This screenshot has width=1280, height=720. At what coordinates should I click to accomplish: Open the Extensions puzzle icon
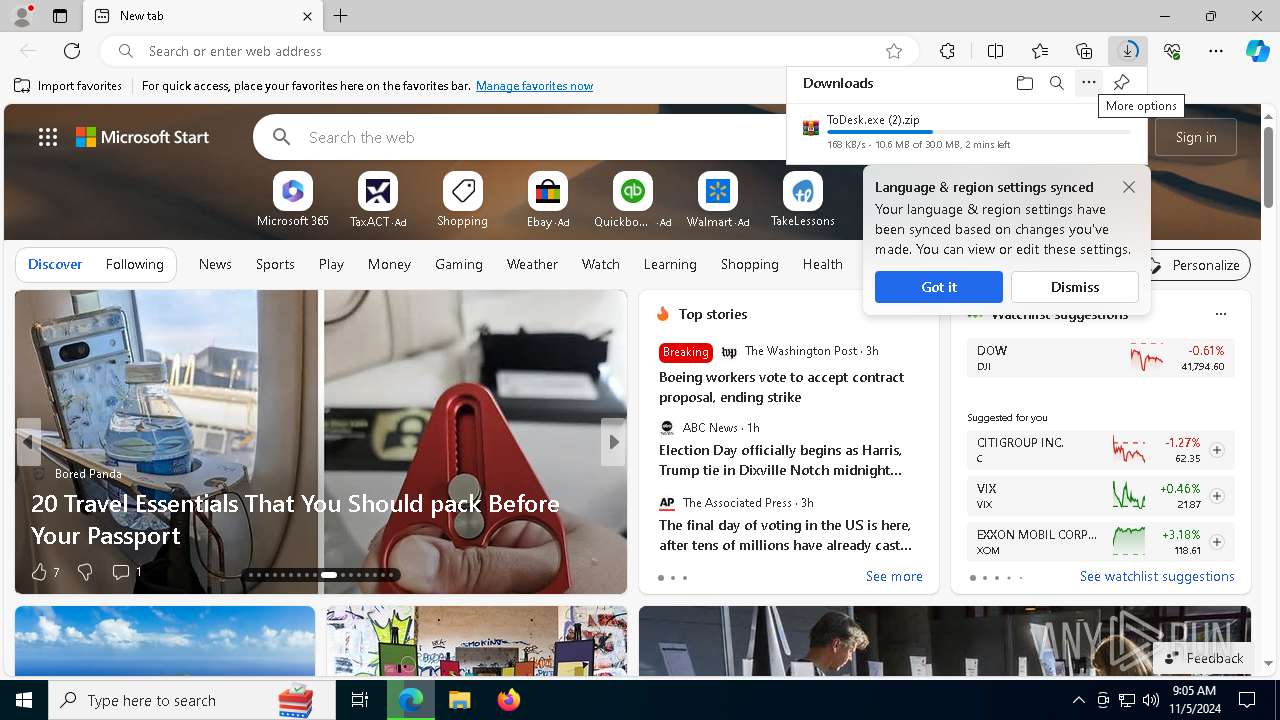947,51
